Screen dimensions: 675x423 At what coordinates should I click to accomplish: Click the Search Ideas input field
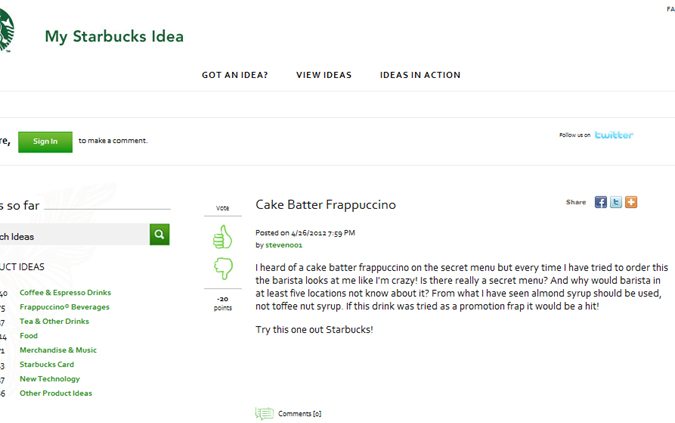tap(74, 234)
